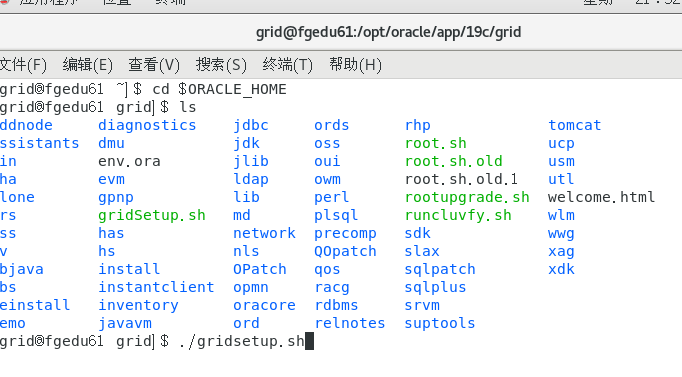Open the 帮助(H) menu
The width and height of the screenshot is (682, 377).
coord(355,65)
